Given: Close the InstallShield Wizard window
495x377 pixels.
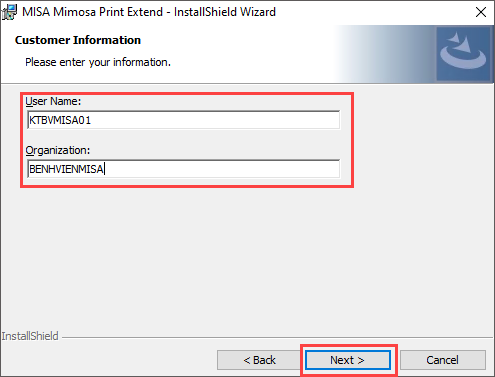Looking at the screenshot, I should point(481,12).
